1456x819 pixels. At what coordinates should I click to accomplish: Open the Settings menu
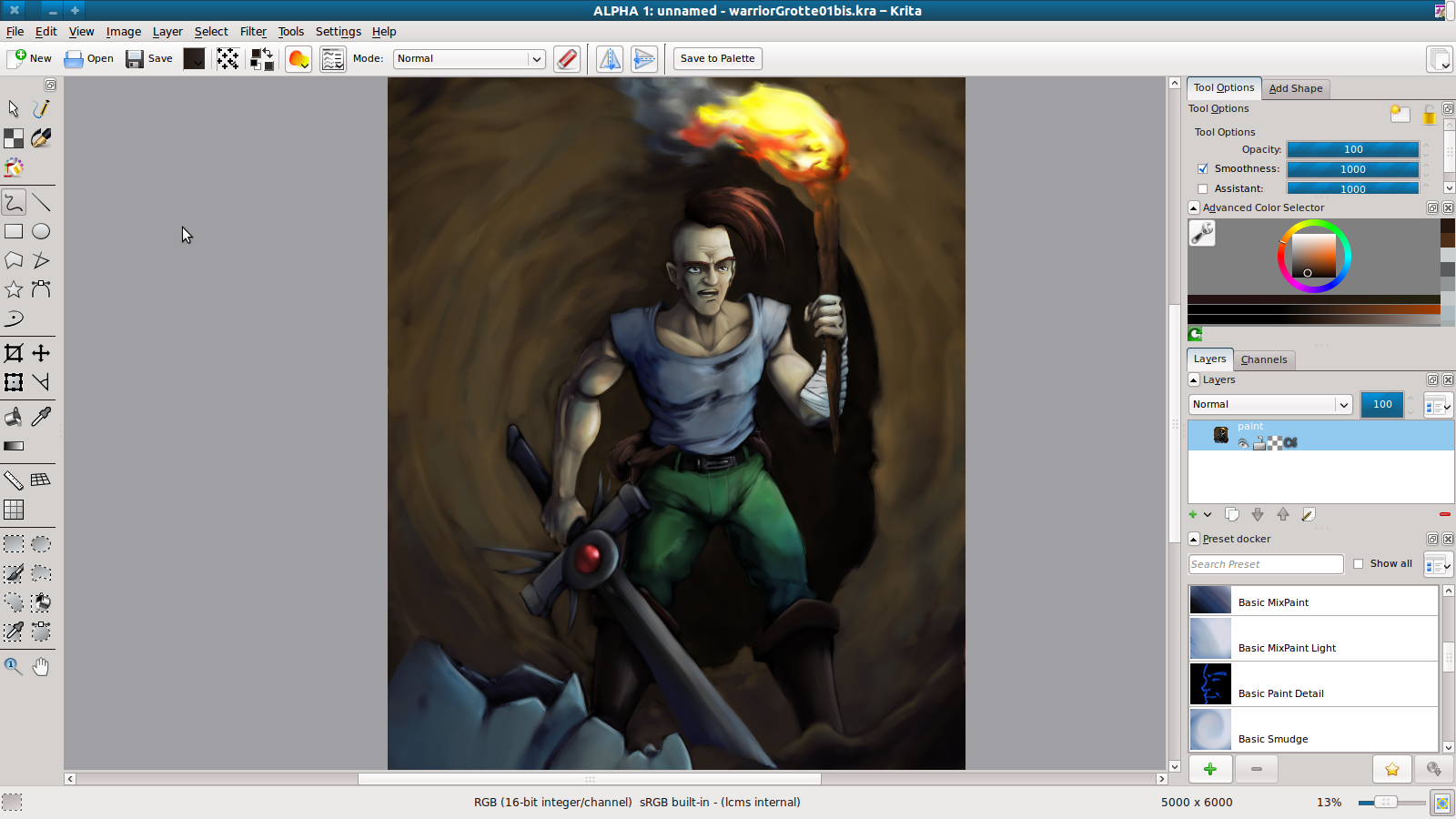click(x=338, y=32)
